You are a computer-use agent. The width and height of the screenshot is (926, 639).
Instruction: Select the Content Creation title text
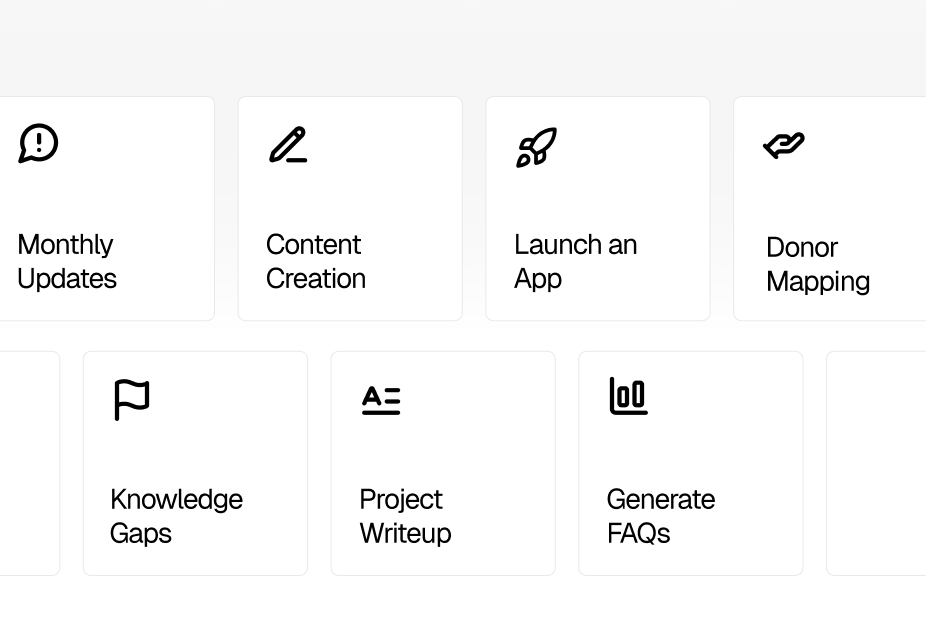[315, 262]
